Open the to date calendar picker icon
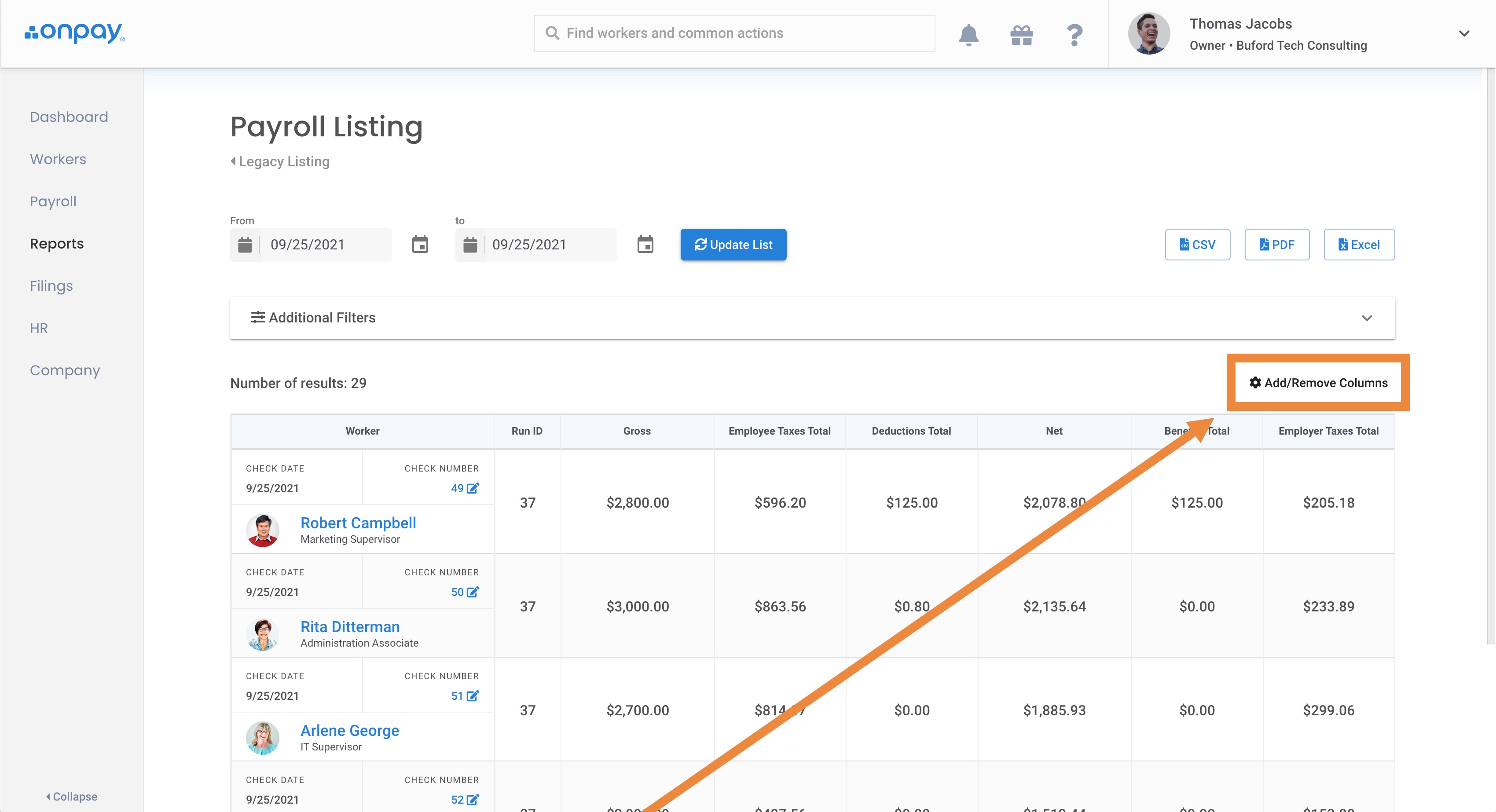The height and width of the screenshot is (812, 1496). pyautogui.click(x=645, y=245)
